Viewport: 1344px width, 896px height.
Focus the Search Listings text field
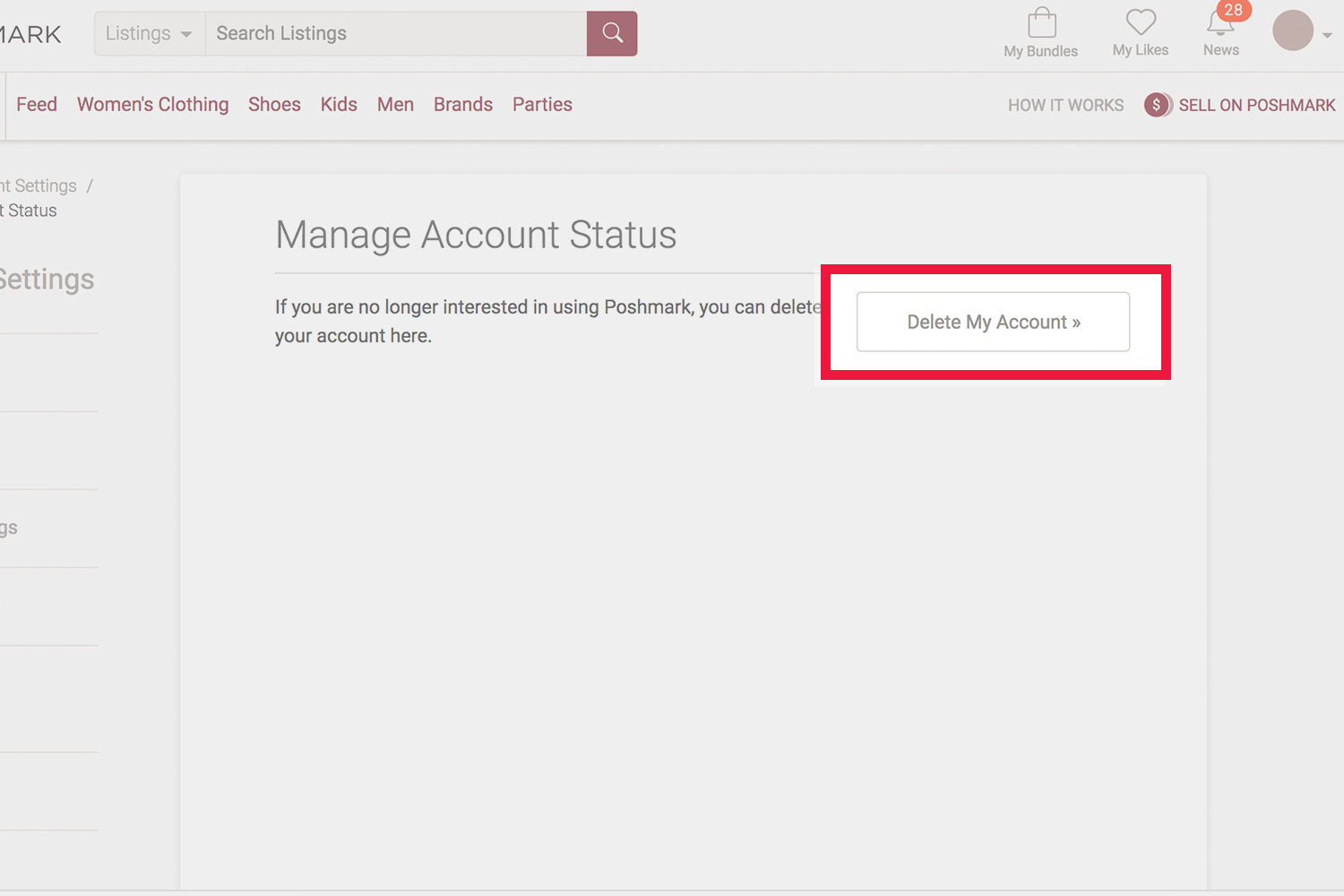[x=395, y=34]
